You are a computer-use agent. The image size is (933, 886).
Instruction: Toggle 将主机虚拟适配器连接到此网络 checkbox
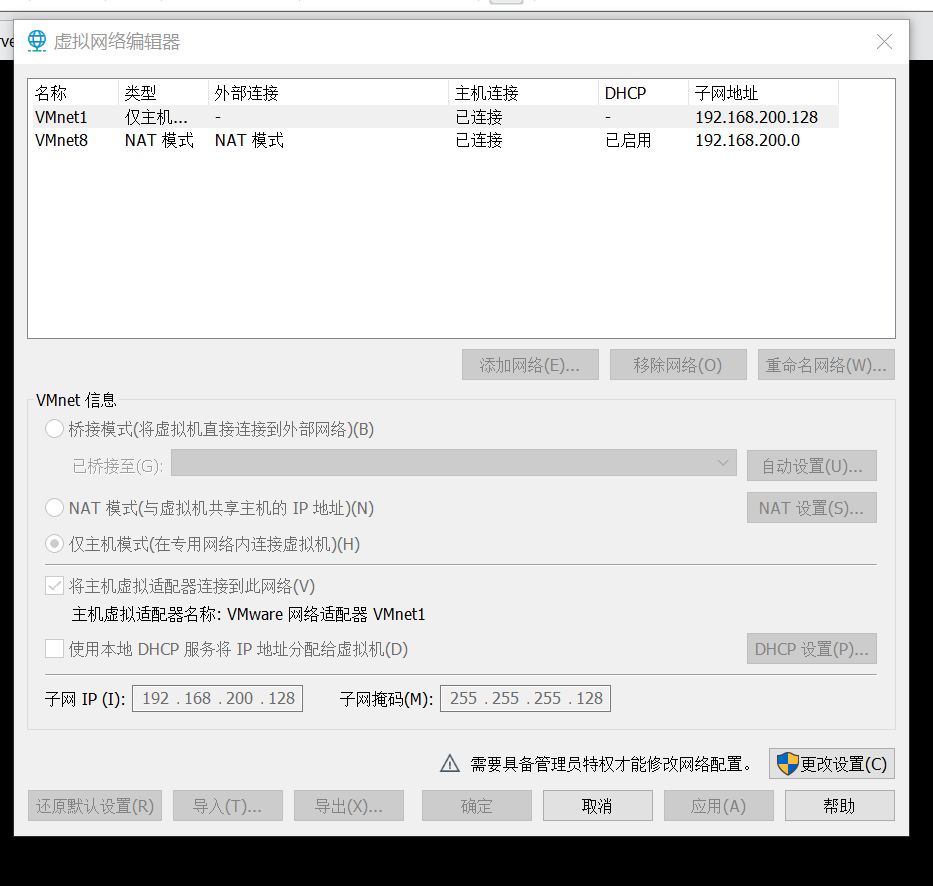click(x=54, y=586)
